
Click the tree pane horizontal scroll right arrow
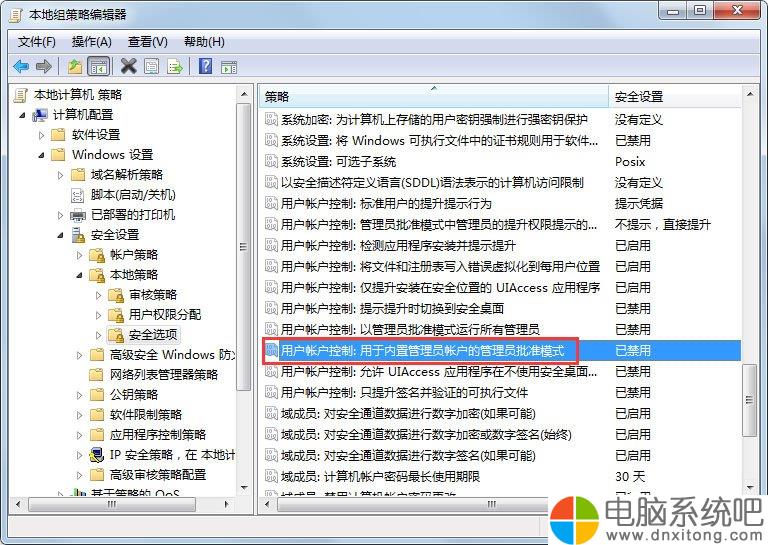(226, 504)
